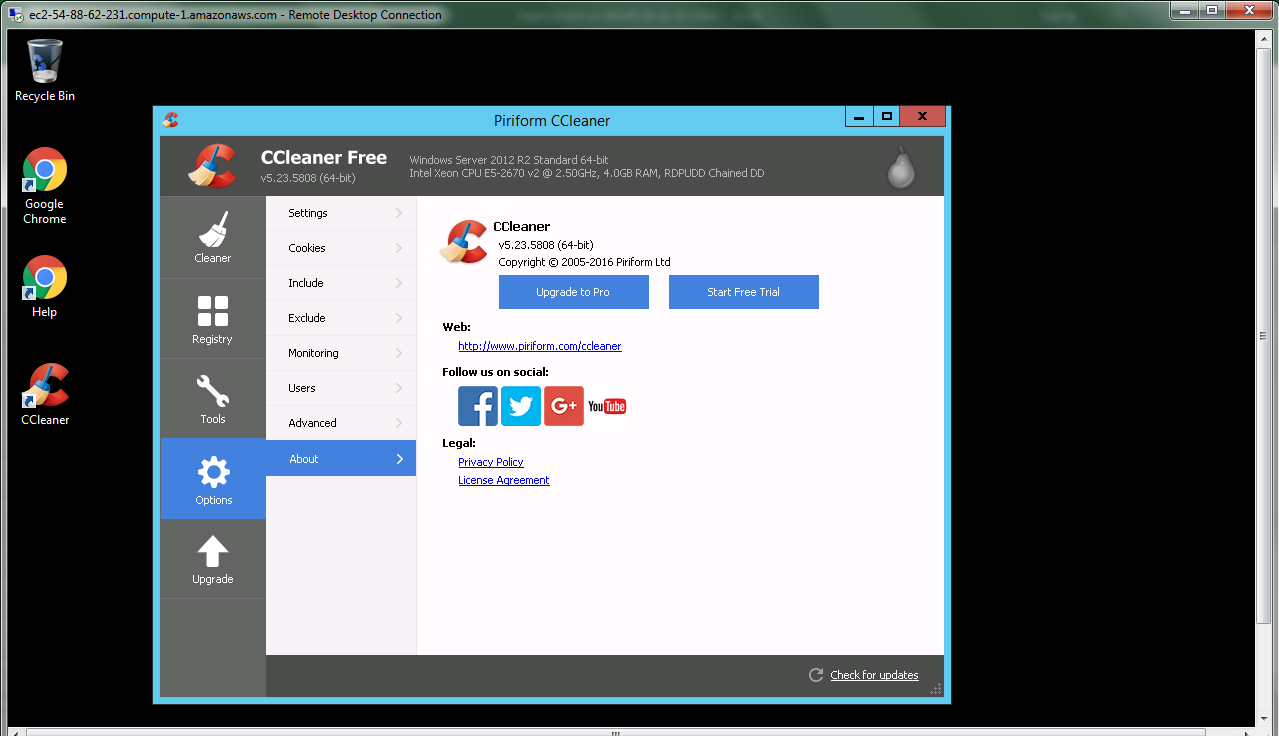Select the Monitoring menu entry

(x=341, y=353)
